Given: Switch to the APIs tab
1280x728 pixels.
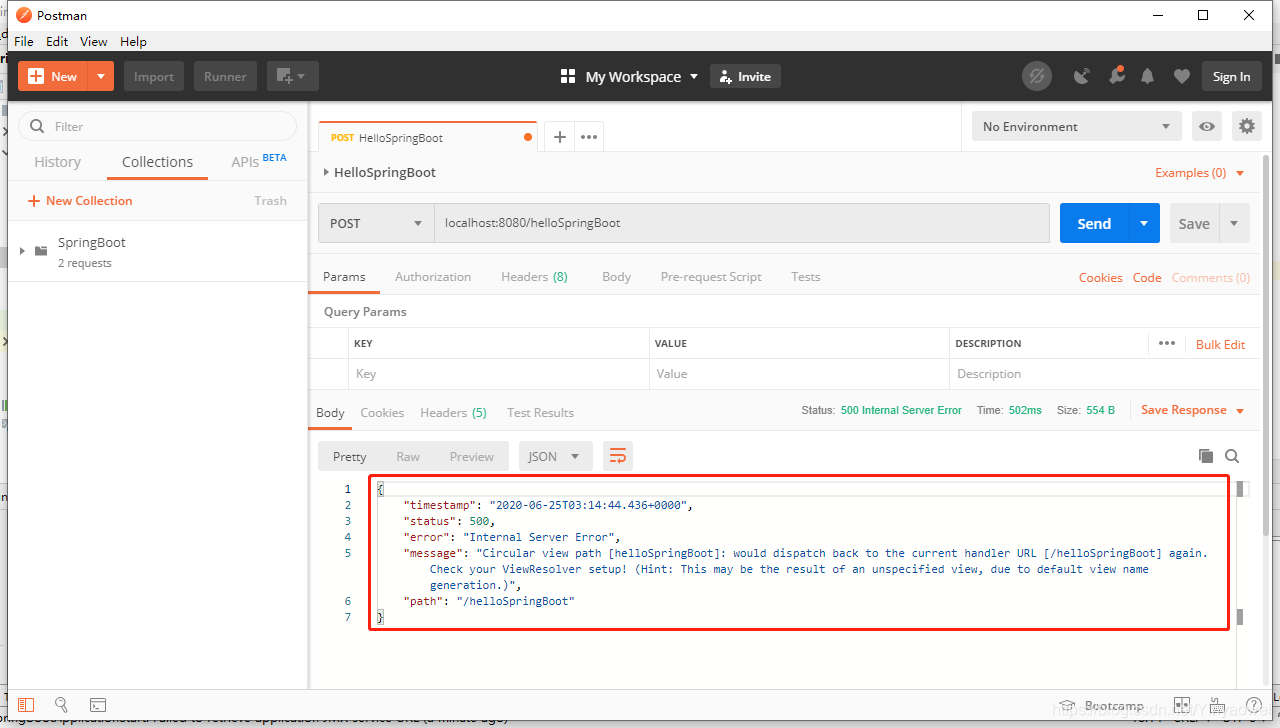Looking at the screenshot, I should click(258, 161).
